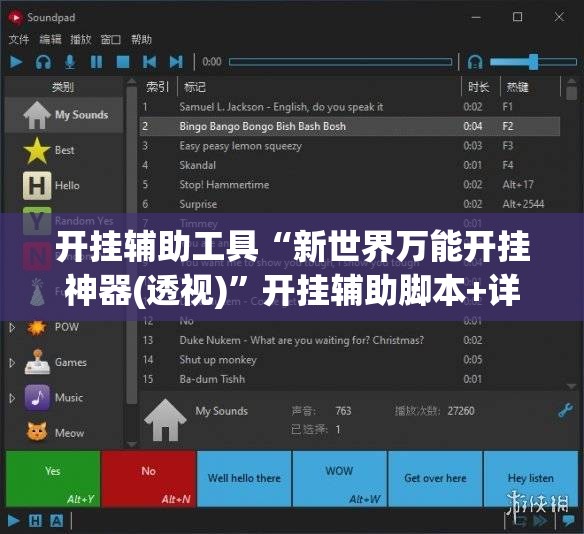This screenshot has height=534, width=584.
Task: Select the Duke Nukem Christmas sound
Action: coord(350,340)
